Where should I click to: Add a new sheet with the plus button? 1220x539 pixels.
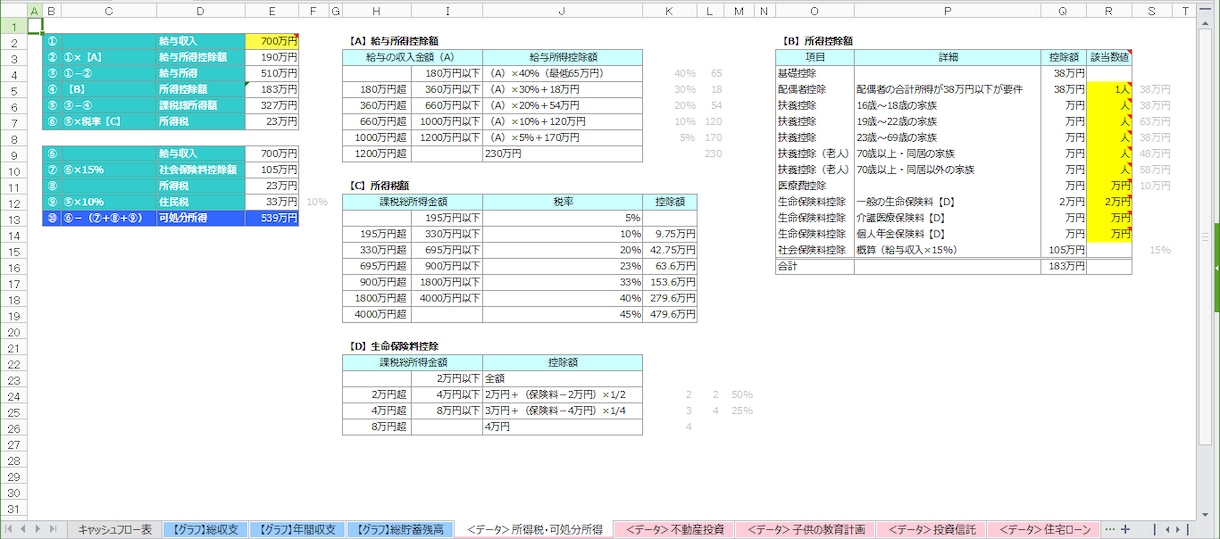pyautogui.click(x=1125, y=529)
